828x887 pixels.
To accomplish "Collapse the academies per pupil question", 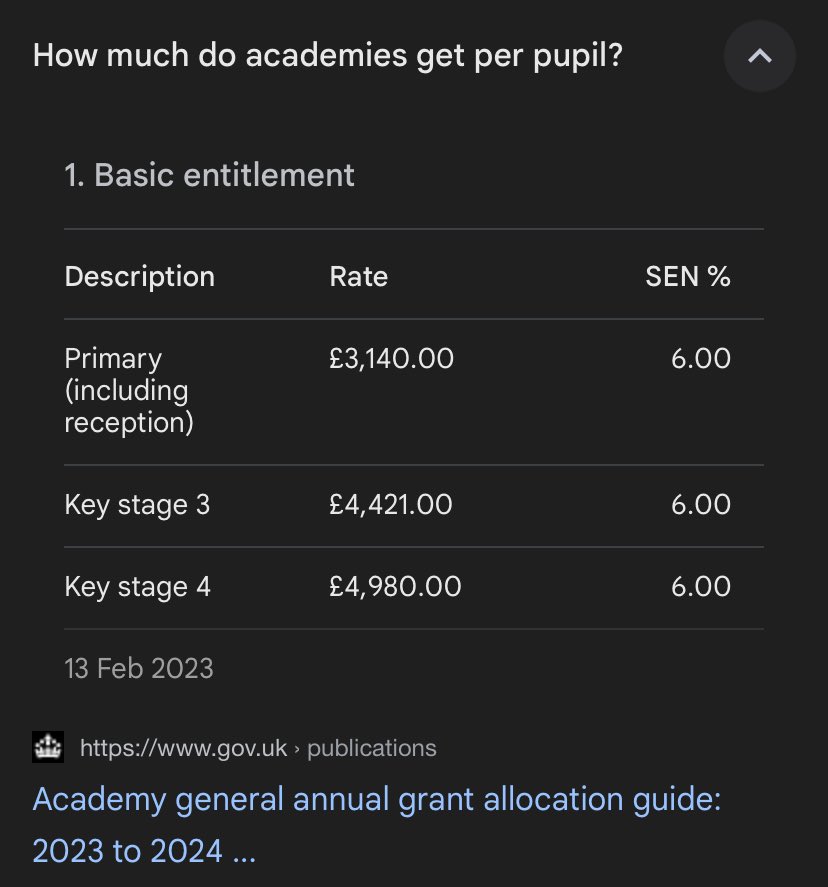I will pyautogui.click(x=760, y=56).
